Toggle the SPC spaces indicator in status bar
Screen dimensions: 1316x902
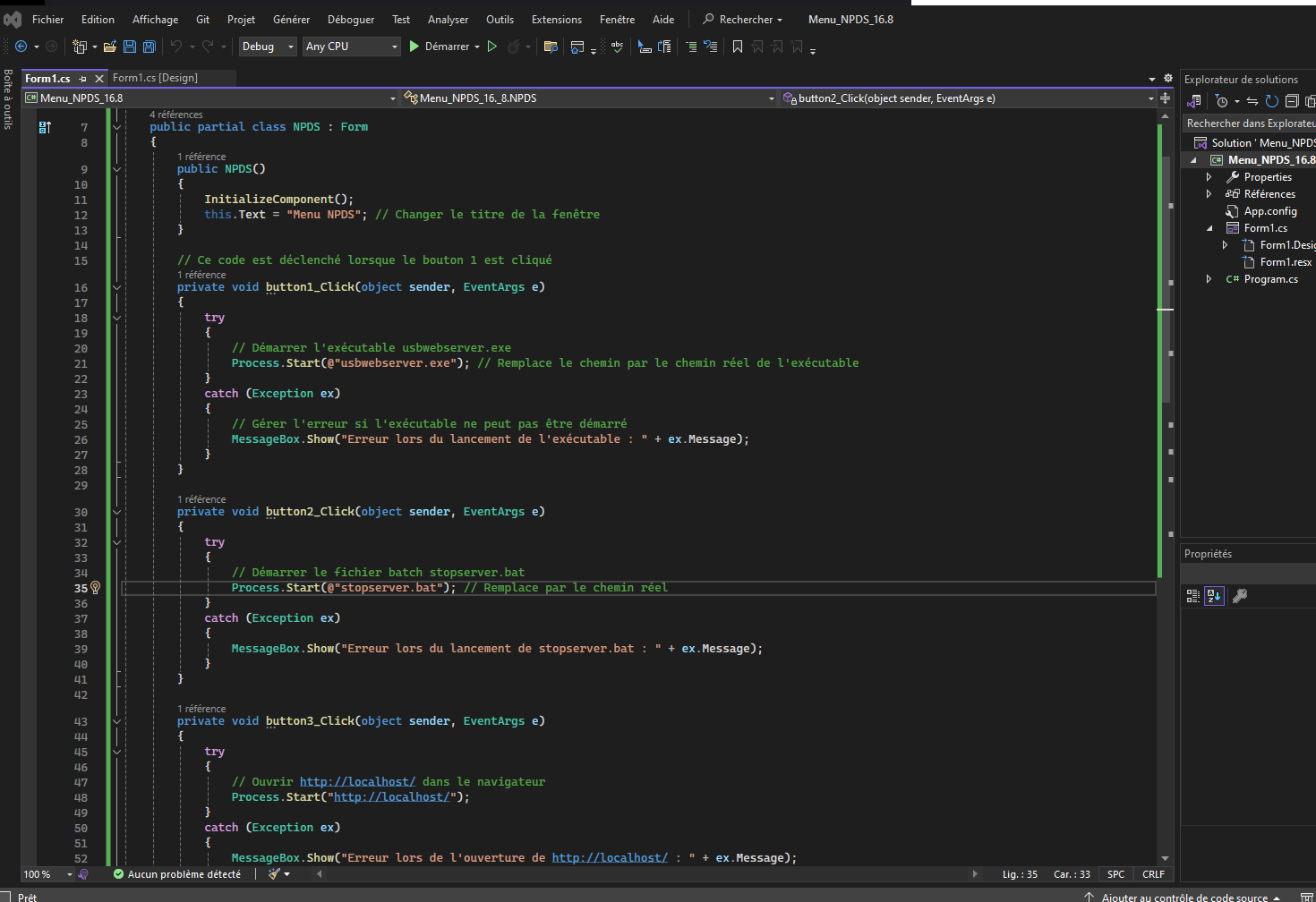click(x=1115, y=874)
